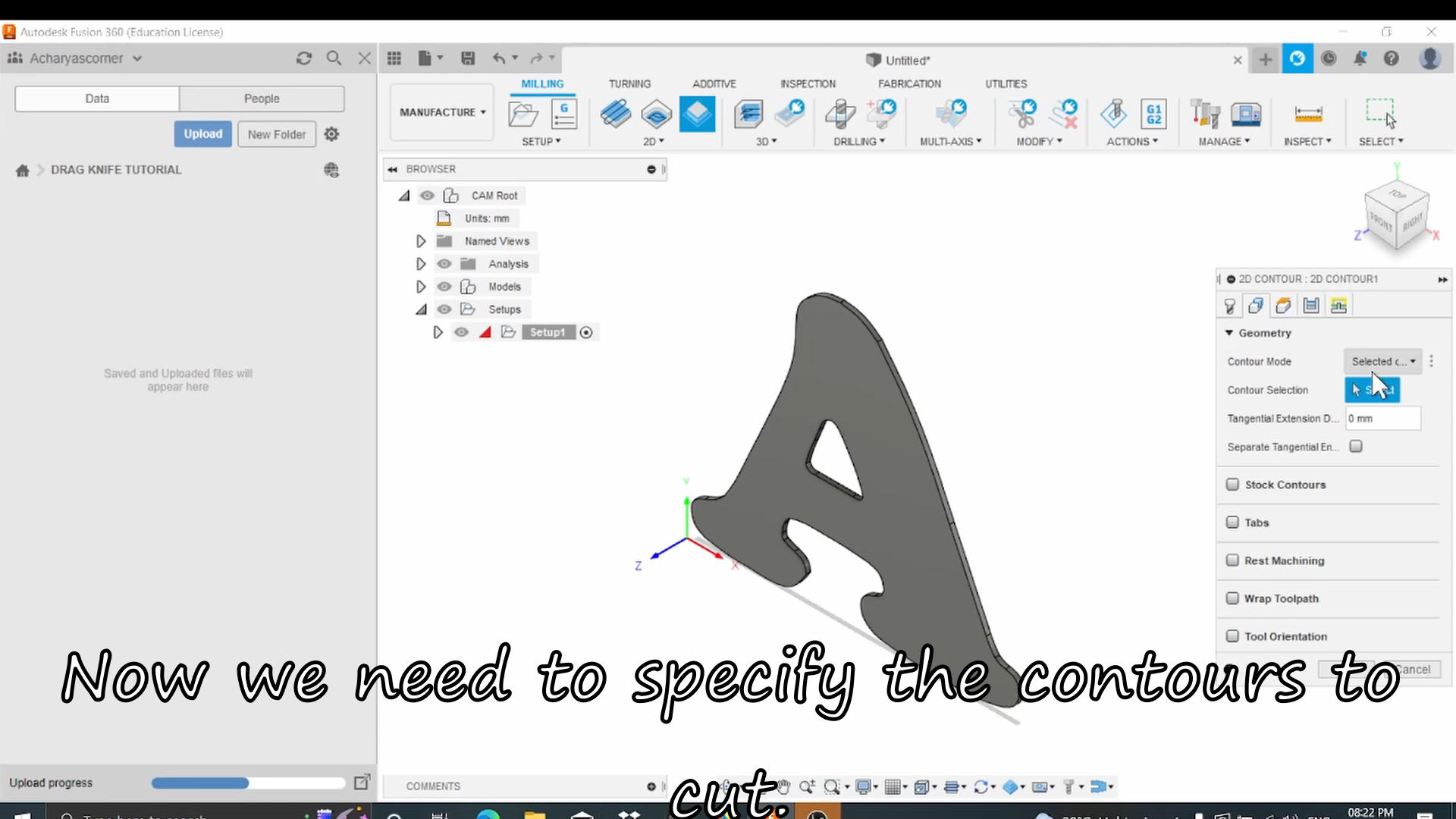The height and width of the screenshot is (819, 1456).
Task: Open the Heights tab icon in dialog
Action: [1283, 306]
